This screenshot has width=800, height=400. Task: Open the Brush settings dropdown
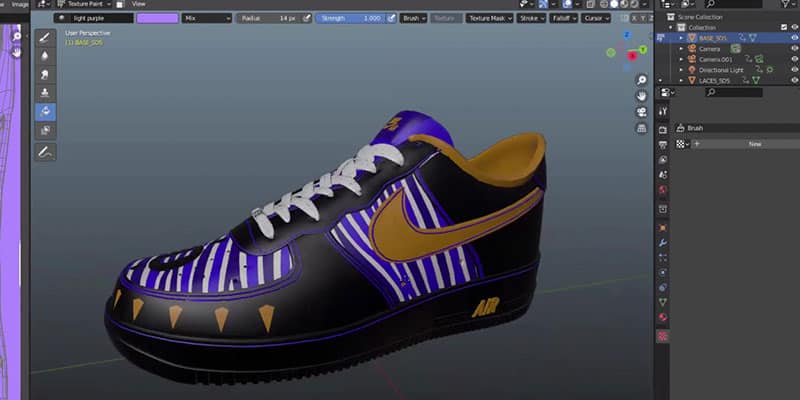tap(413, 18)
